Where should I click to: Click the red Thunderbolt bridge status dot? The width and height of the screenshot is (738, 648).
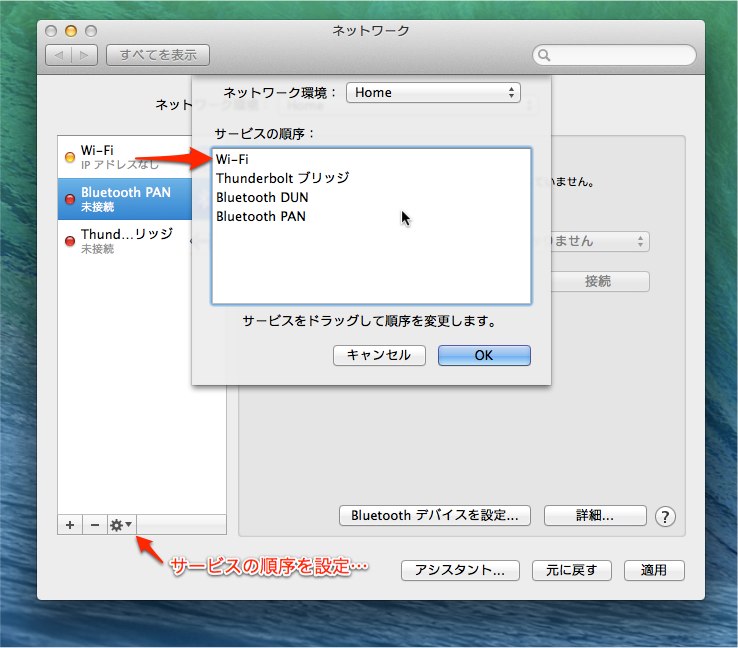[70, 241]
